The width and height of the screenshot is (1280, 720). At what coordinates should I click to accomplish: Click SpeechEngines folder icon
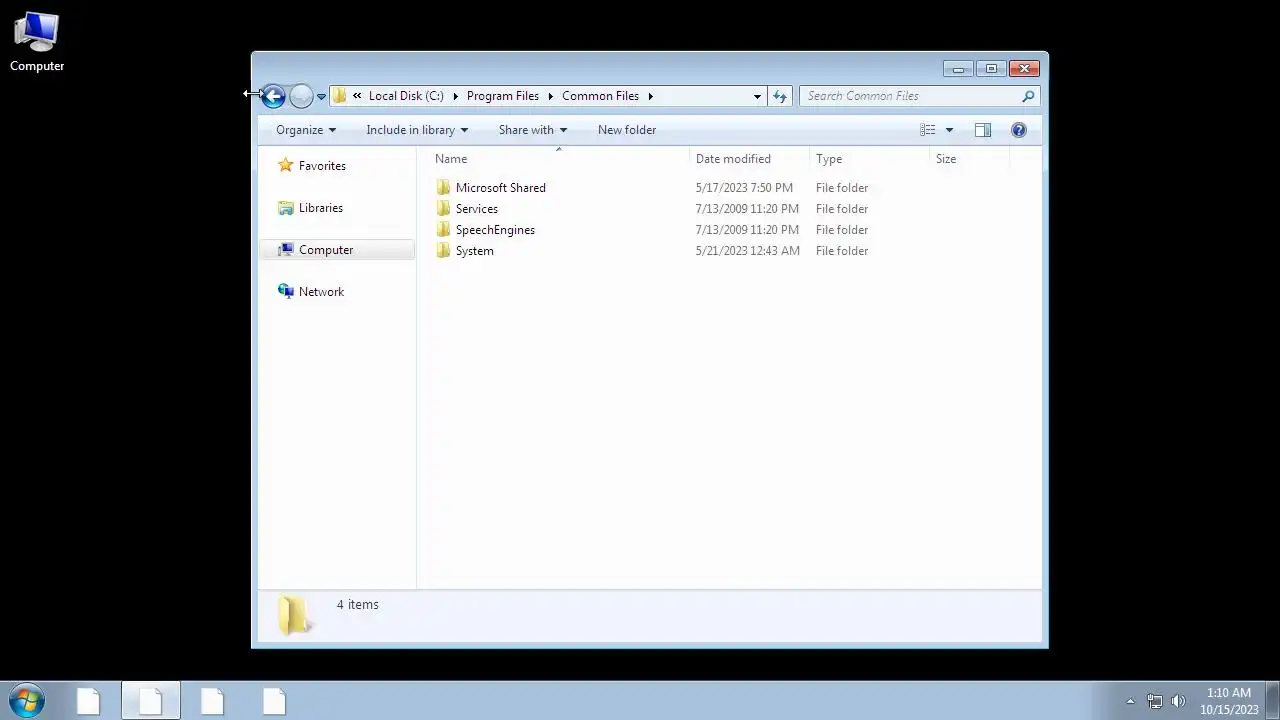coord(444,230)
